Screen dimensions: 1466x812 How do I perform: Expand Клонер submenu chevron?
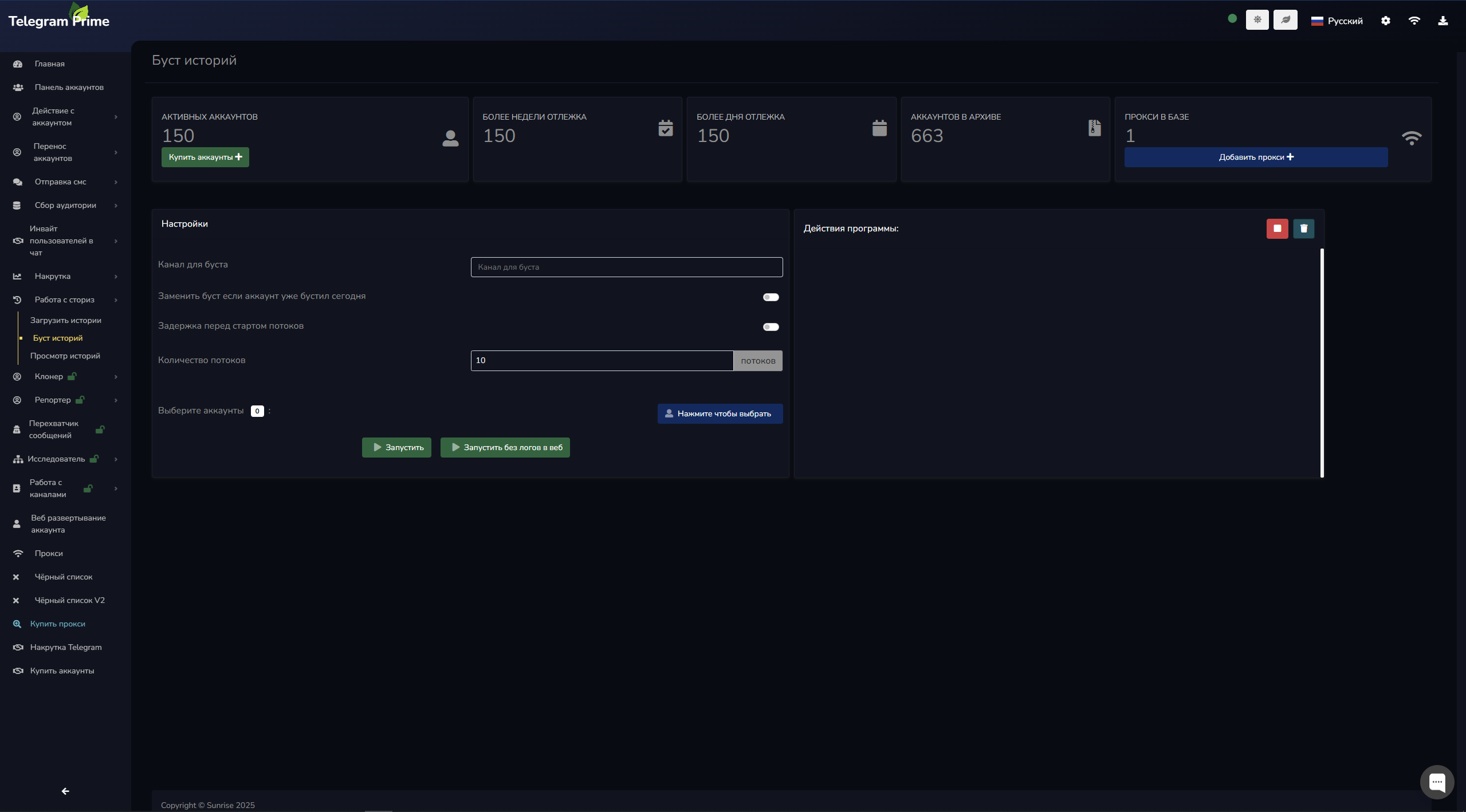point(116,377)
